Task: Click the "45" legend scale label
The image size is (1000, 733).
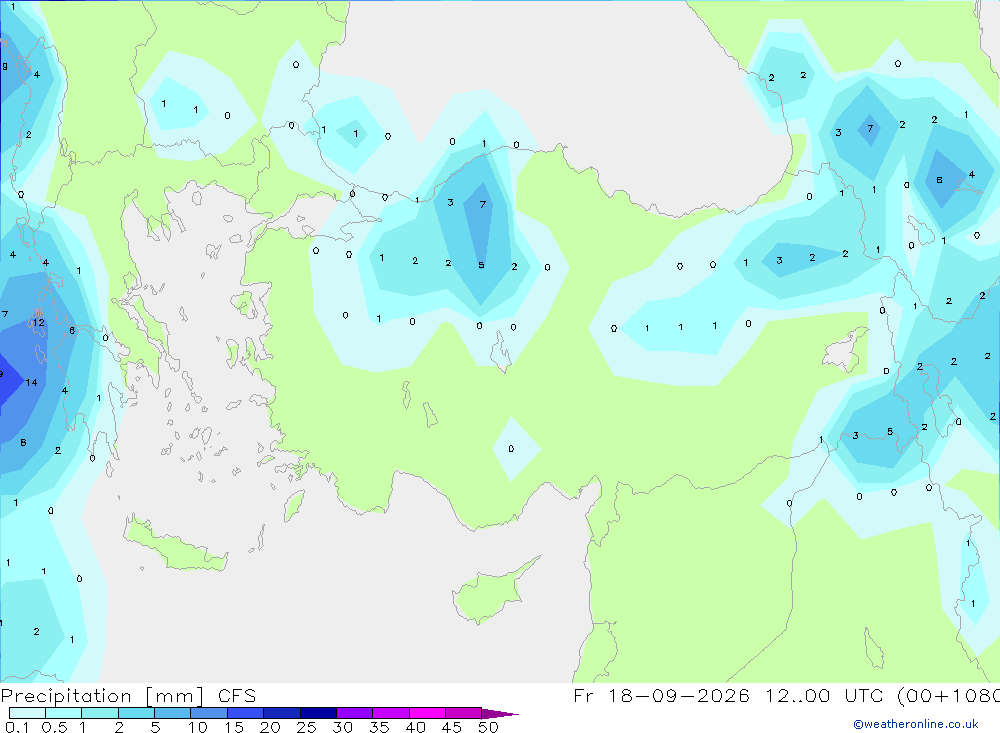Action: (452, 727)
